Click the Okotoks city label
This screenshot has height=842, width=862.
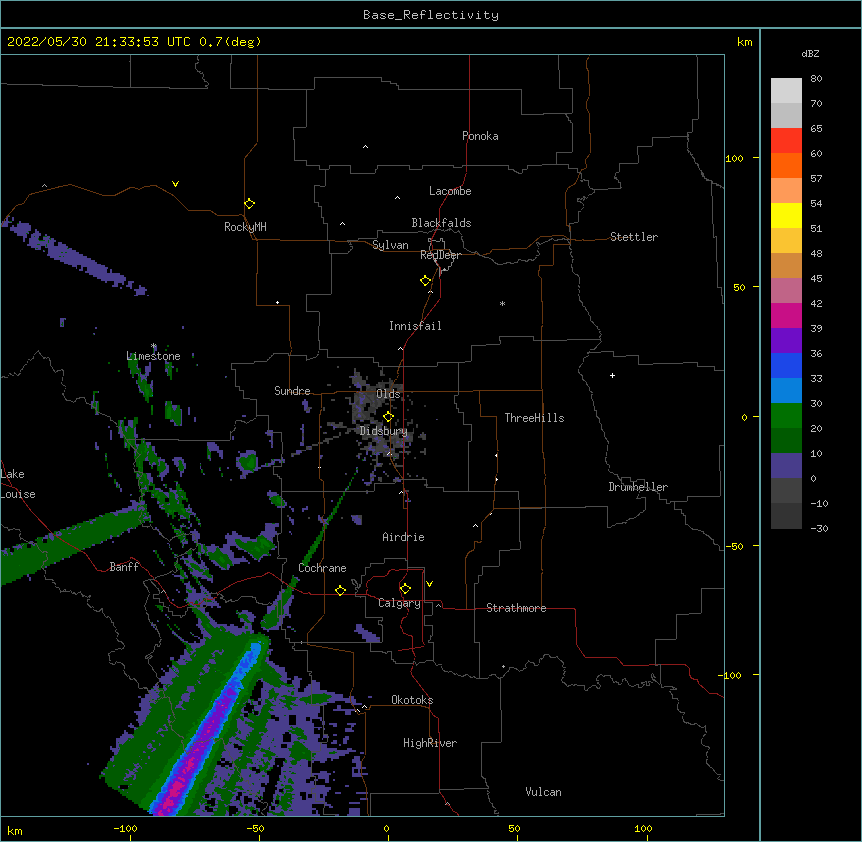coord(412,700)
